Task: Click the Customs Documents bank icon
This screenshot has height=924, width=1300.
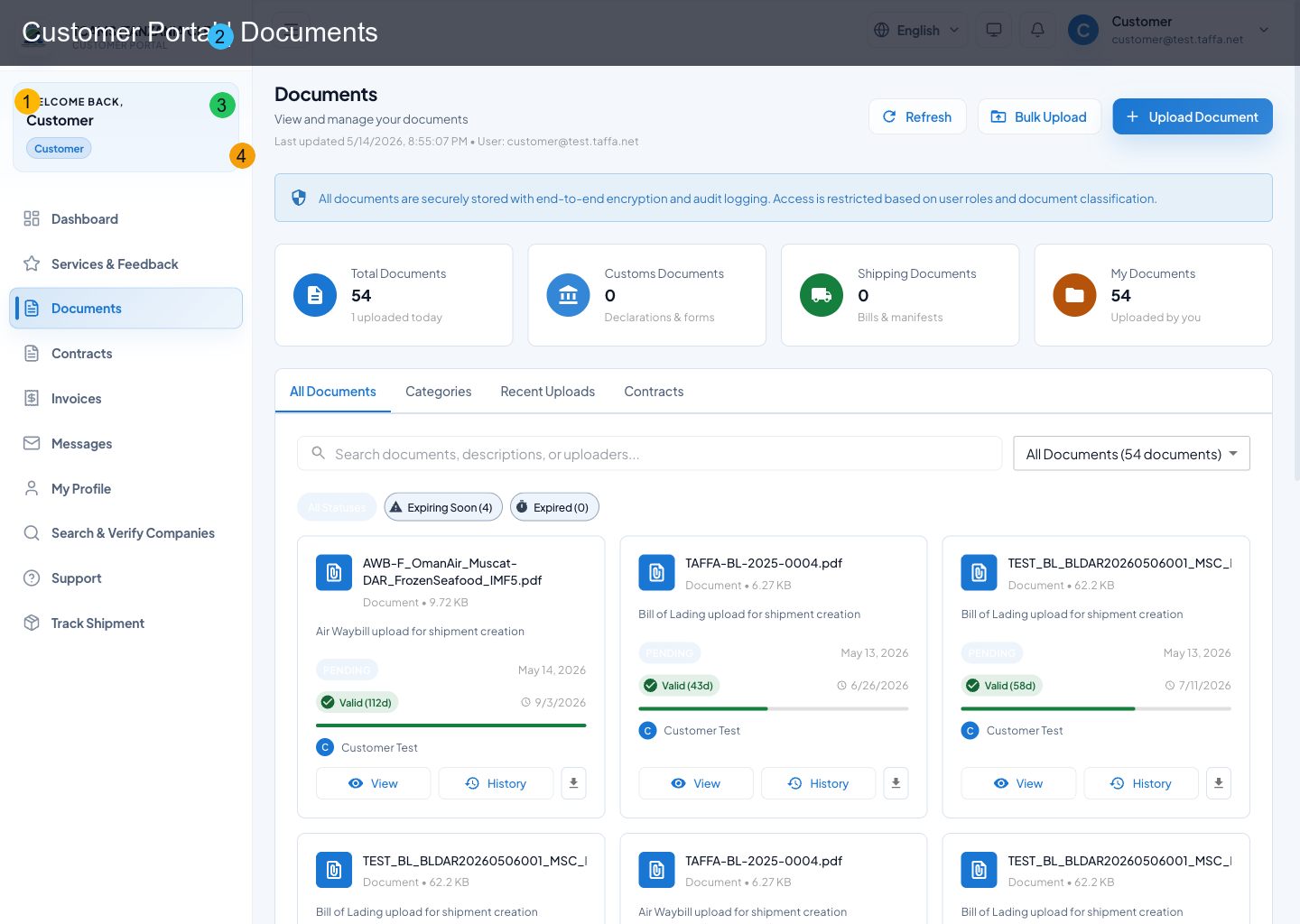Action: pos(569,295)
